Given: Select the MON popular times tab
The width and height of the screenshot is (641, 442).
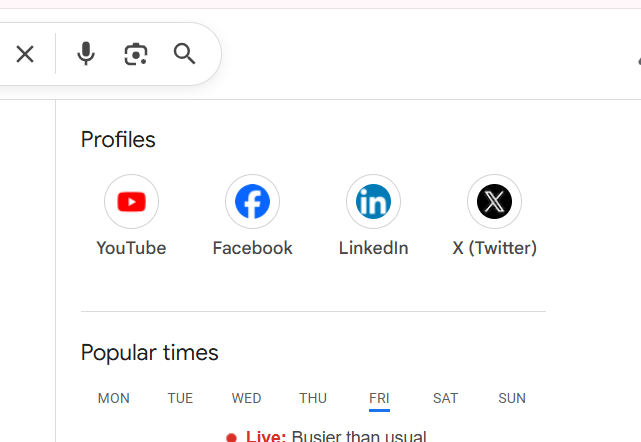Looking at the screenshot, I should pos(114,398).
